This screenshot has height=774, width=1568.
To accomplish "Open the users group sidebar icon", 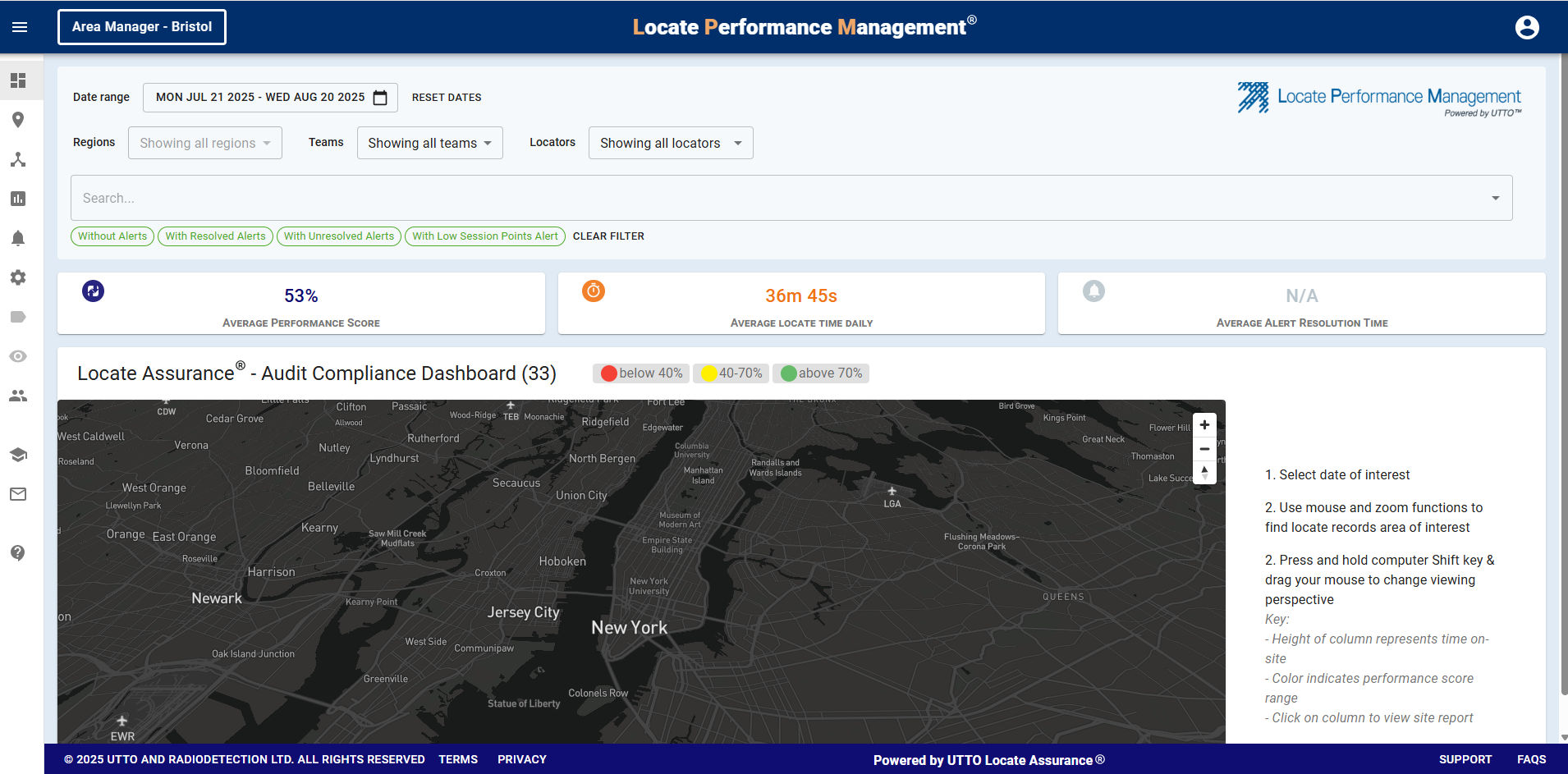I will pyautogui.click(x=18, y=396).
